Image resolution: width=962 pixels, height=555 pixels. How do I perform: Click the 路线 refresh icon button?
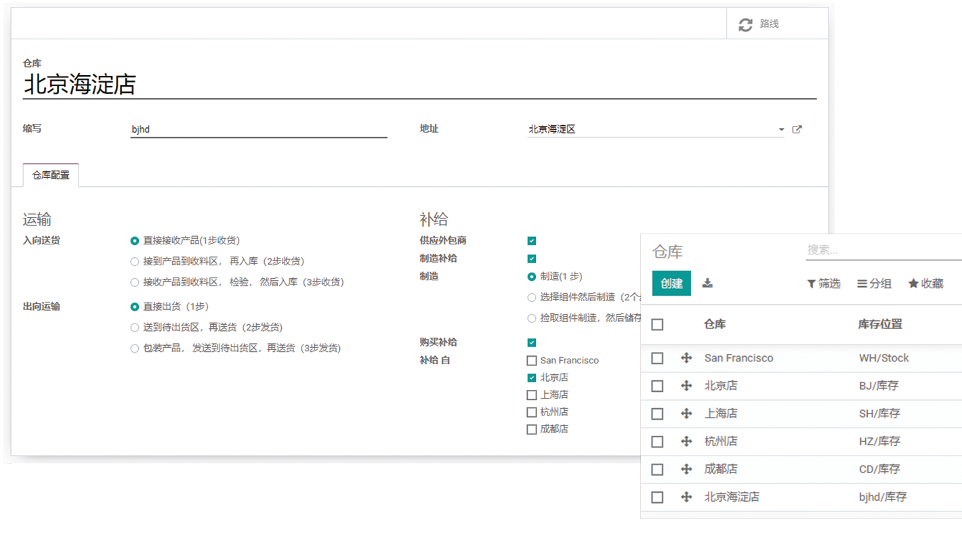click(x=746, y=24)
